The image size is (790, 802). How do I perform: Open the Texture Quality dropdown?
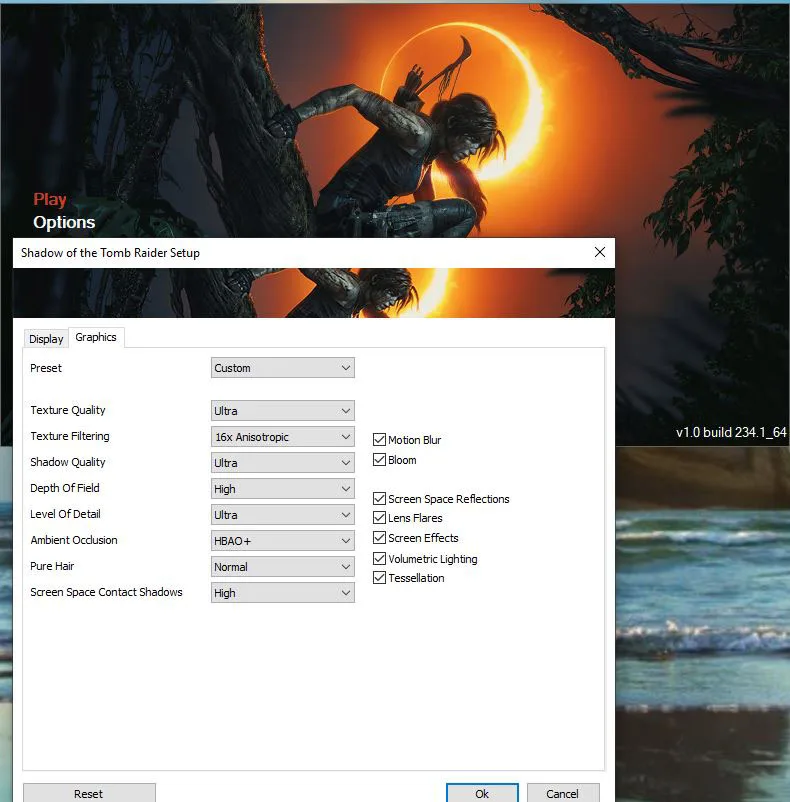coord(283,411)
